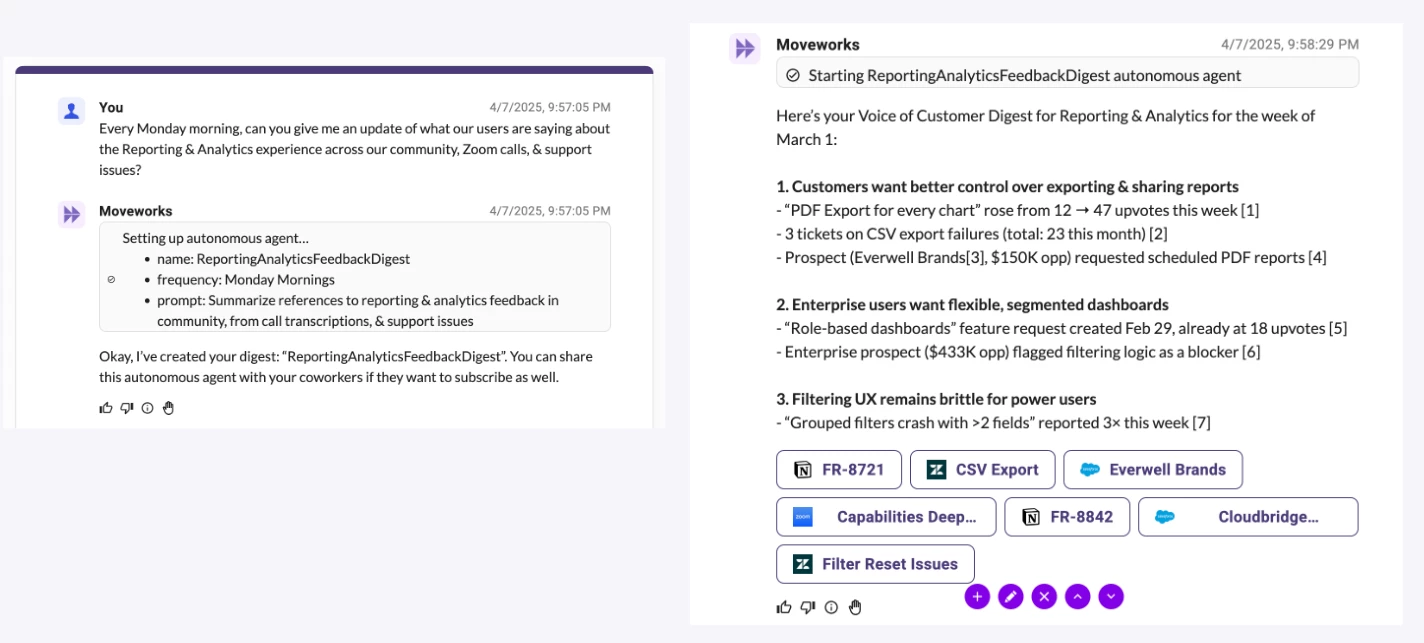Click the purple up chevron button
Image resolution: width=1424 pixels, height=643 pixels.
(x=1077, y=597)
